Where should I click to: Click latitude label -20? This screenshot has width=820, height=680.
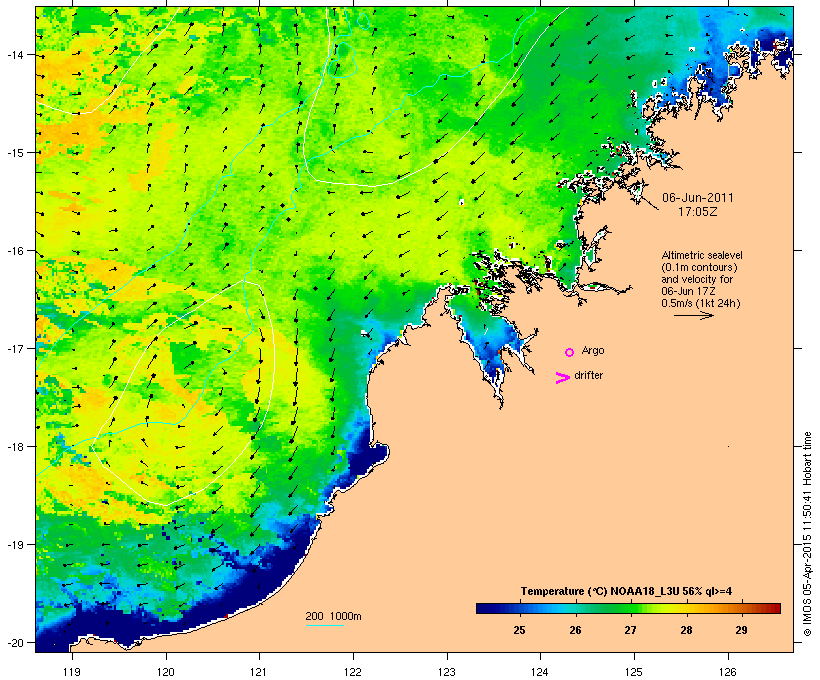(15, 642)
